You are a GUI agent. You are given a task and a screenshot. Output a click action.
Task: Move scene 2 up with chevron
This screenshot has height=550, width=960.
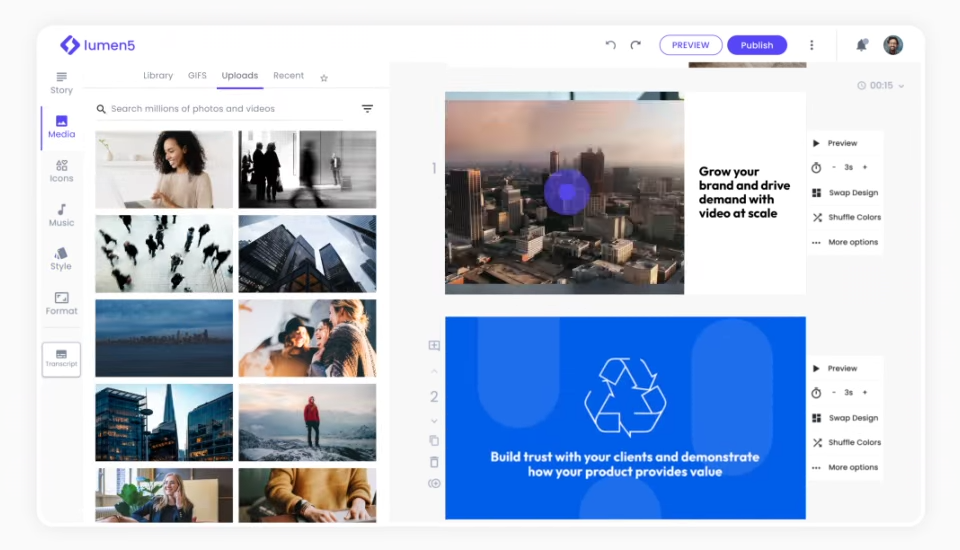434,371
